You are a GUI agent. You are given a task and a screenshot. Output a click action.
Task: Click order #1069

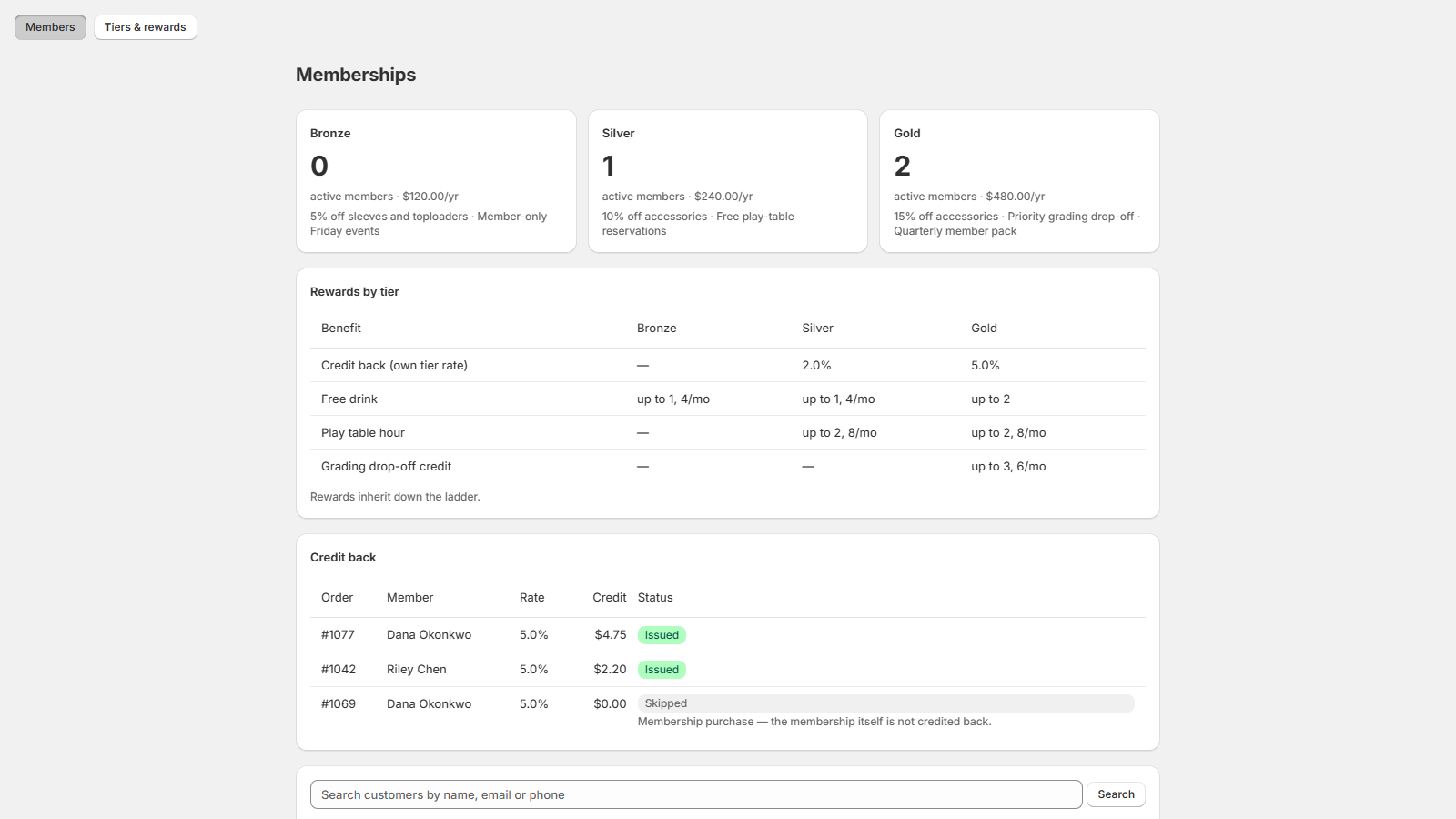(339, 703)
